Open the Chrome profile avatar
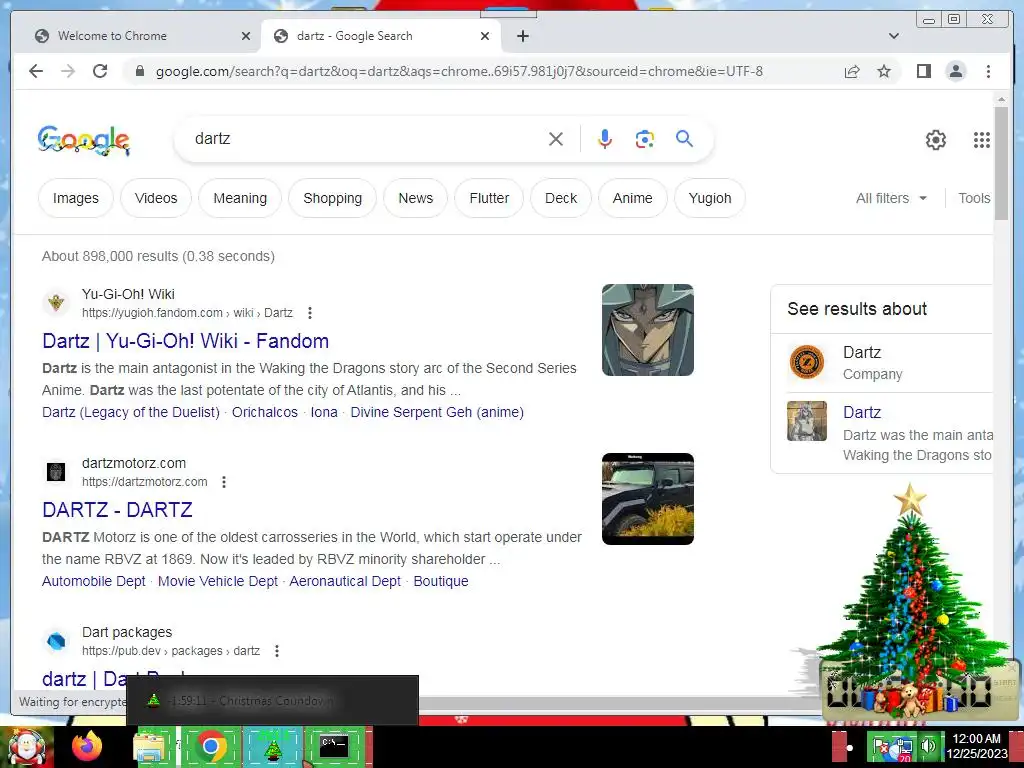Image resolution: width=1024 pixels, height=768 pixels. [956, 71]
